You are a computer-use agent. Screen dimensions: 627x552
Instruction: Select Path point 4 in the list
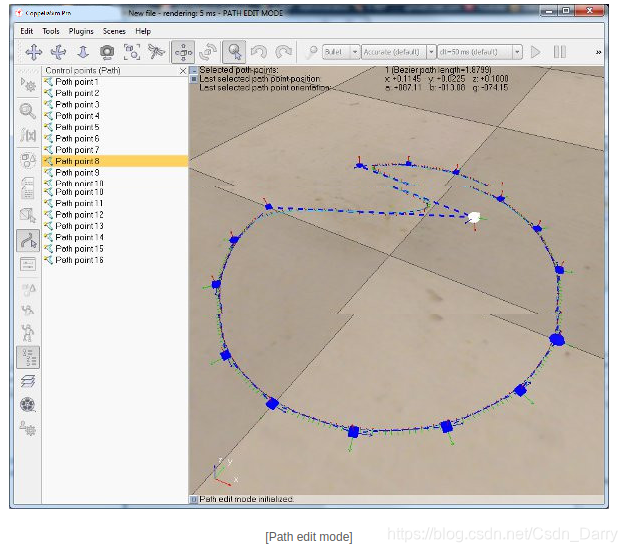115,116
